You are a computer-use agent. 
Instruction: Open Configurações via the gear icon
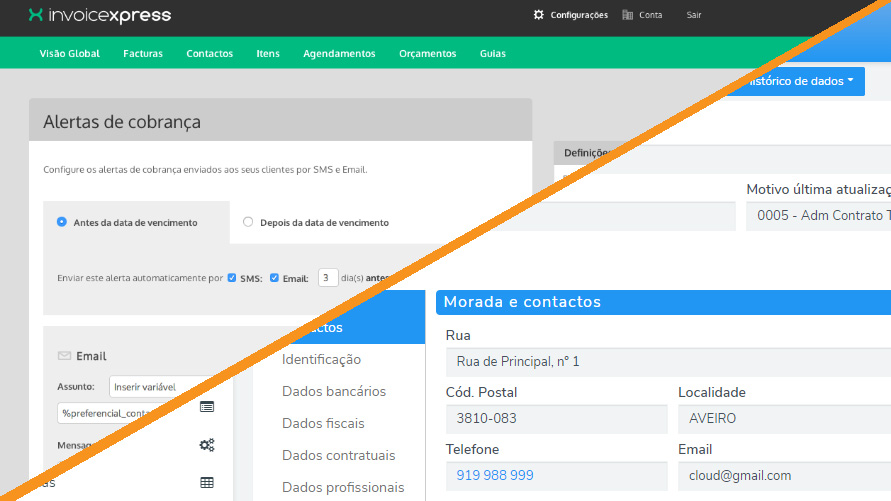click(x=539, y=15)
